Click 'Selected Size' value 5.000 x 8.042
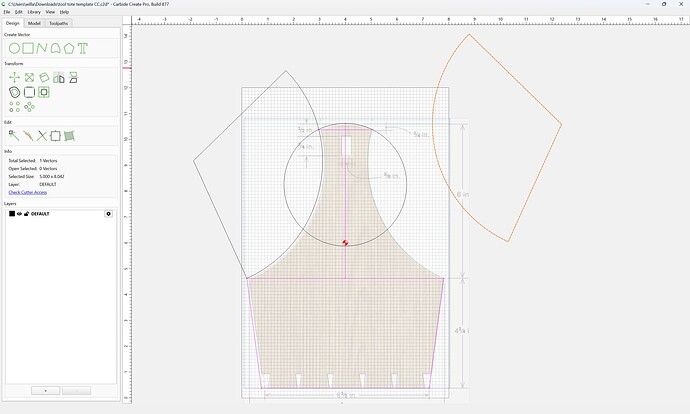Screen dimensions: 690x414 click(52, 176)
